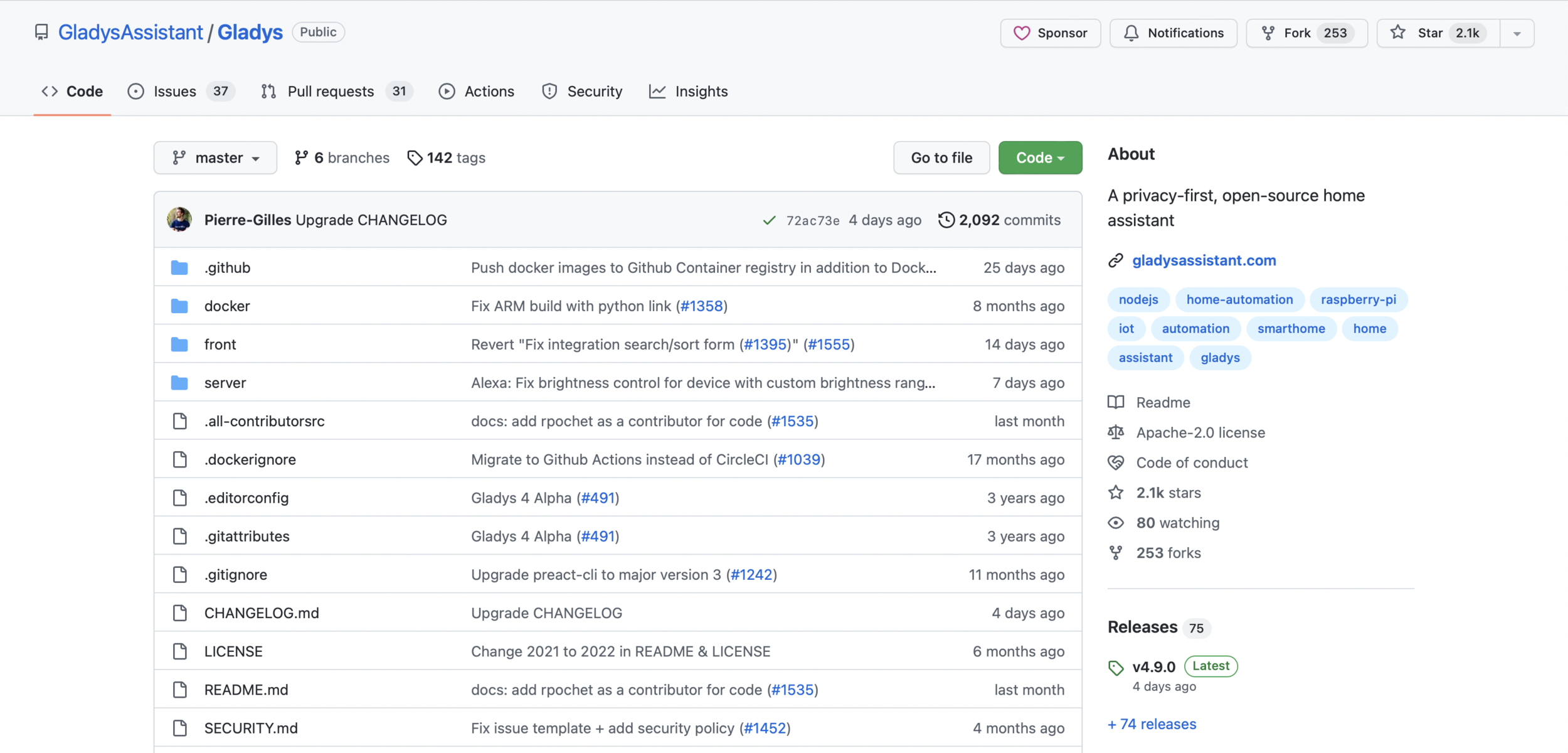Viewport: 1568px width, 753px height.
Task: Click the Notifications bell button
Action: pos(1173,33)
